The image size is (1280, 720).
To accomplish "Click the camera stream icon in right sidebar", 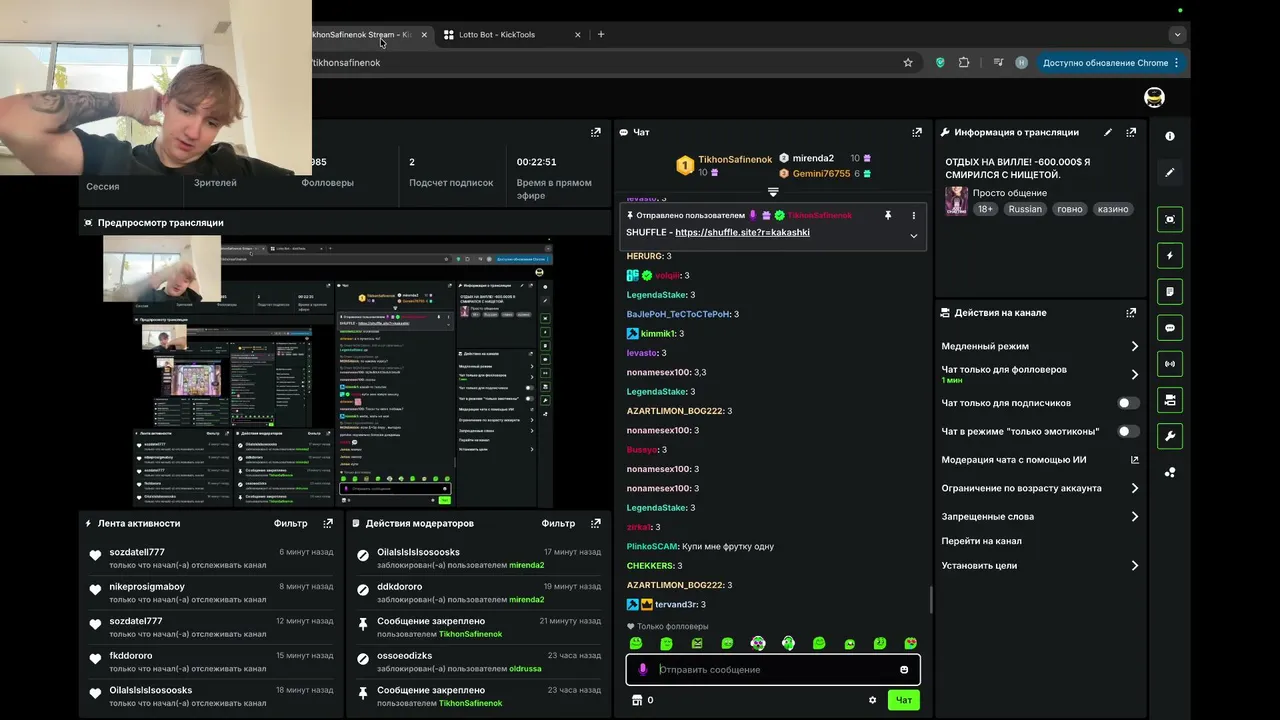I will [x=1170, y=400].
